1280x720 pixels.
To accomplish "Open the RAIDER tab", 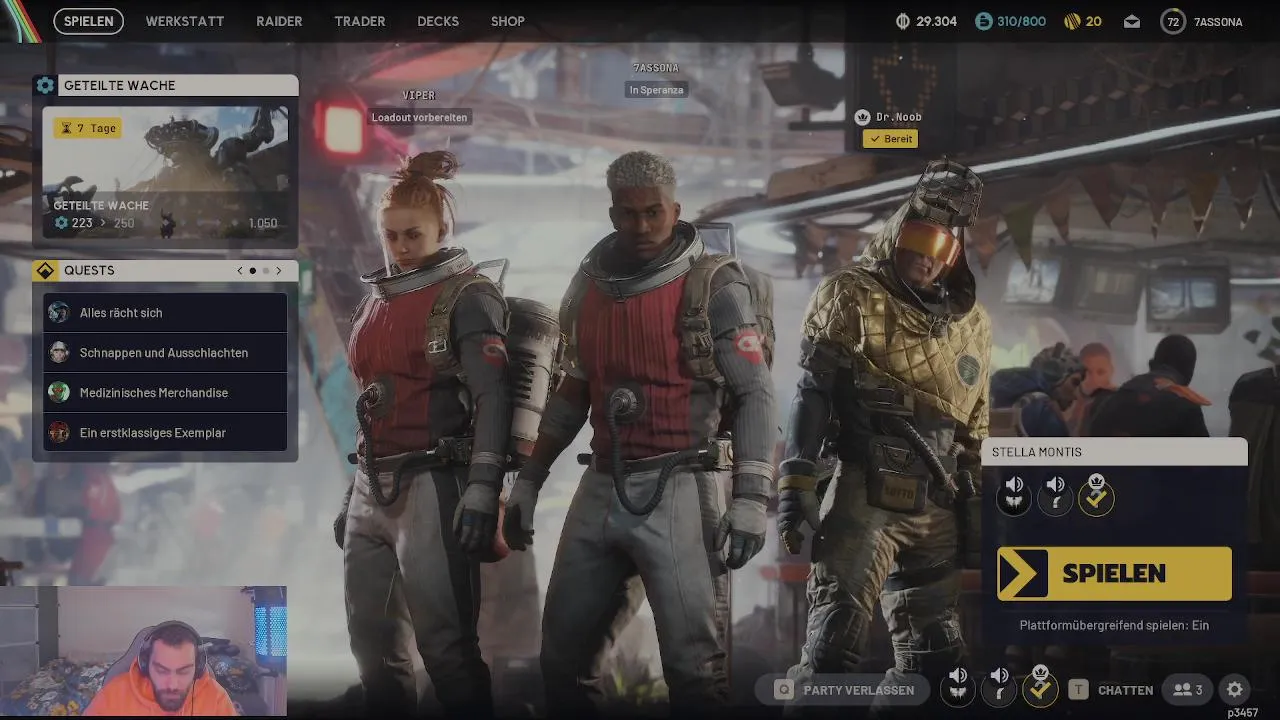I will [x=279, y=21].
